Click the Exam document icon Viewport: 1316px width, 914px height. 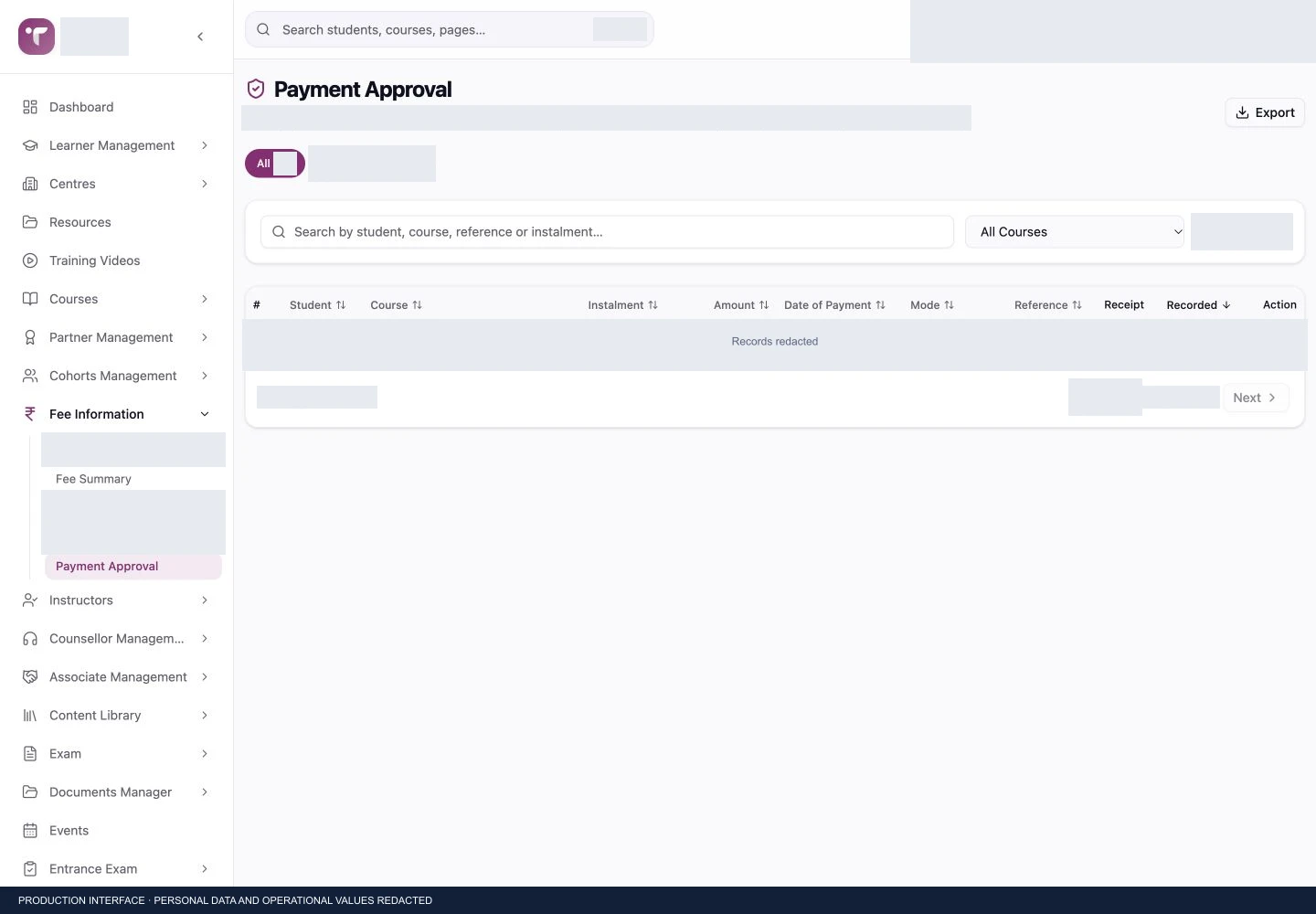(x=30, y=754)
